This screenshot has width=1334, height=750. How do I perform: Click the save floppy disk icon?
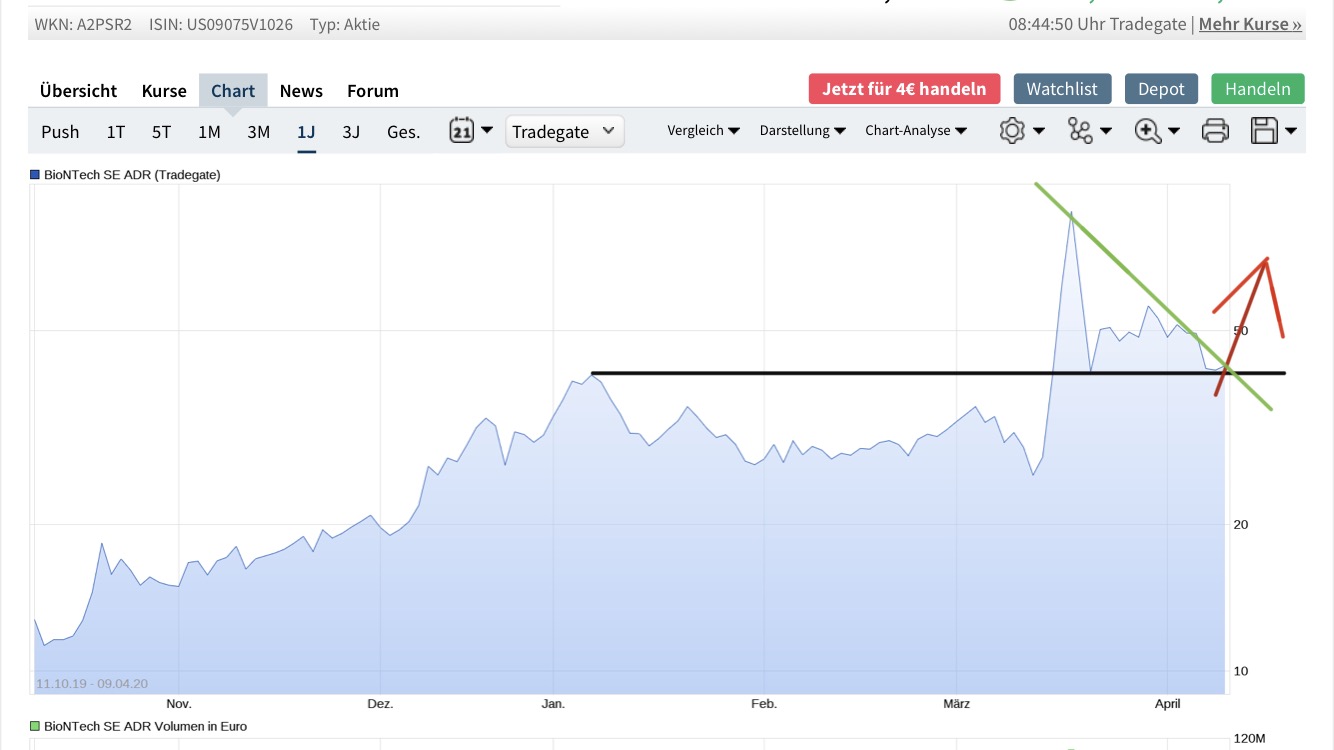point(1274,131)
